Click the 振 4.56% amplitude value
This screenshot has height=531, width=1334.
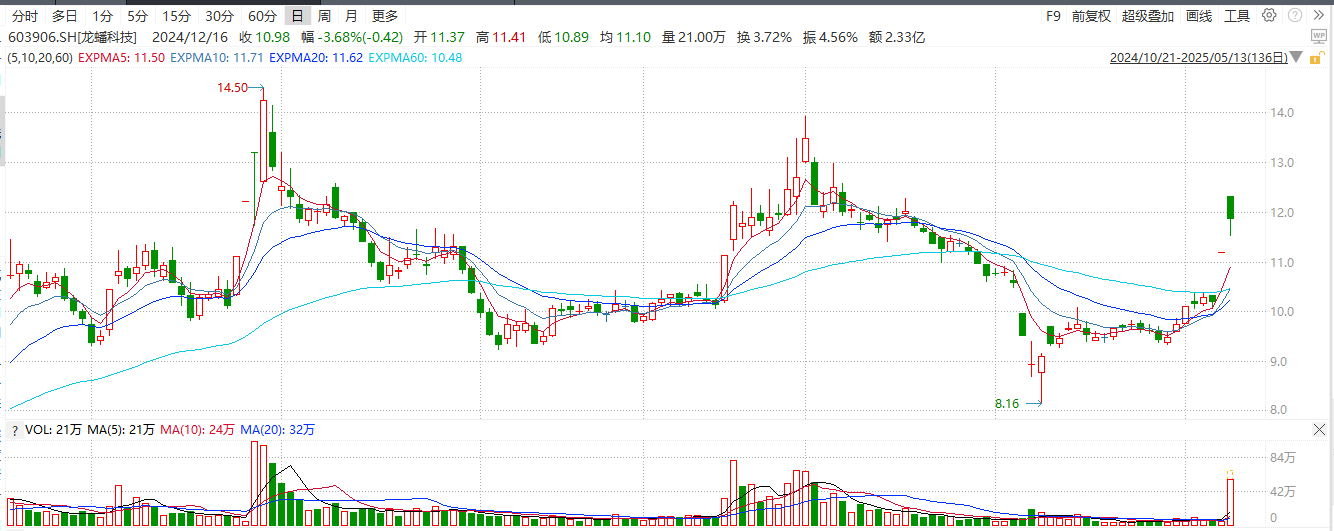[x=830, y=37]
